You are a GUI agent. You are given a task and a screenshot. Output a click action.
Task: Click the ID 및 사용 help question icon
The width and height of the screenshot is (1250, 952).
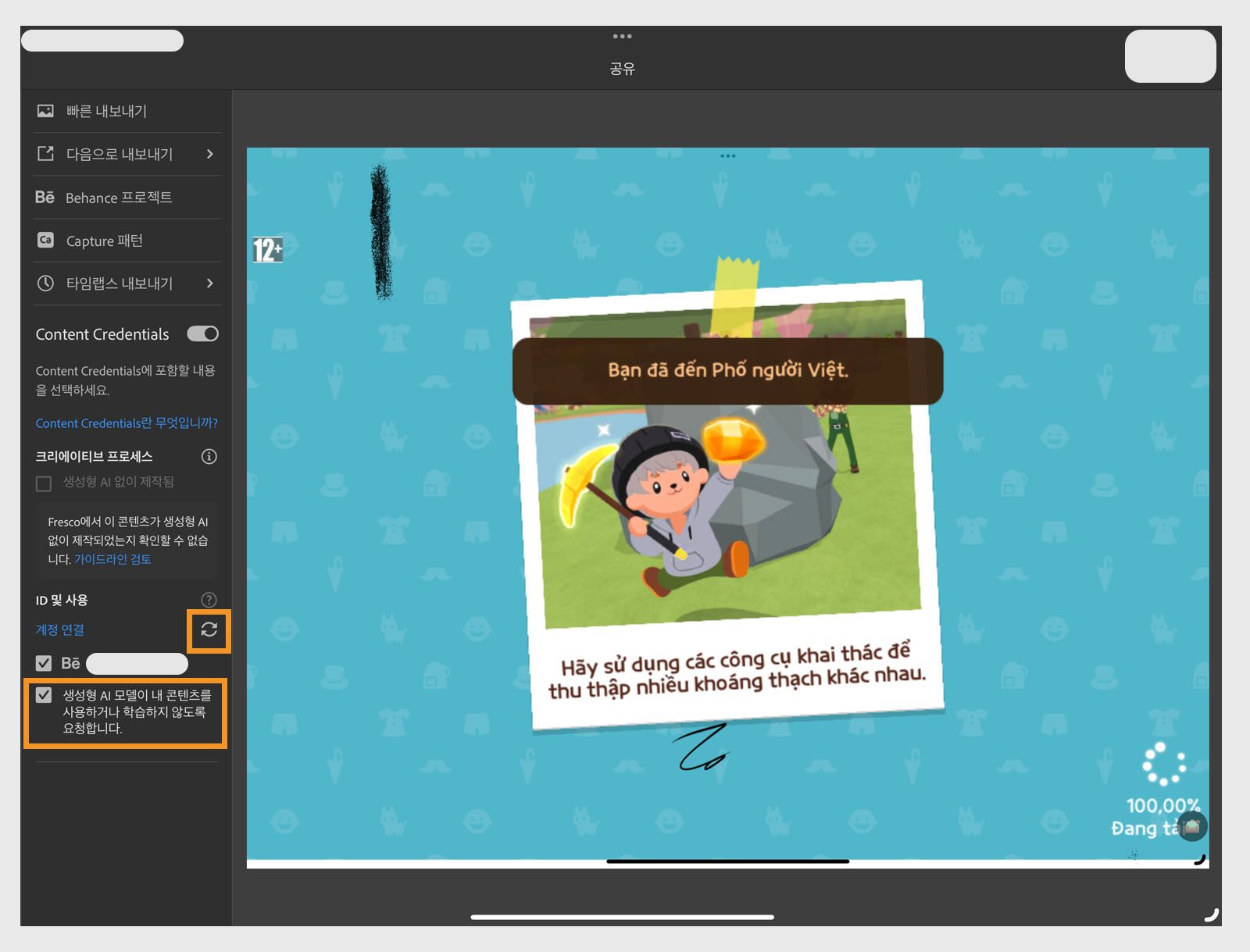tap(209, 599)
